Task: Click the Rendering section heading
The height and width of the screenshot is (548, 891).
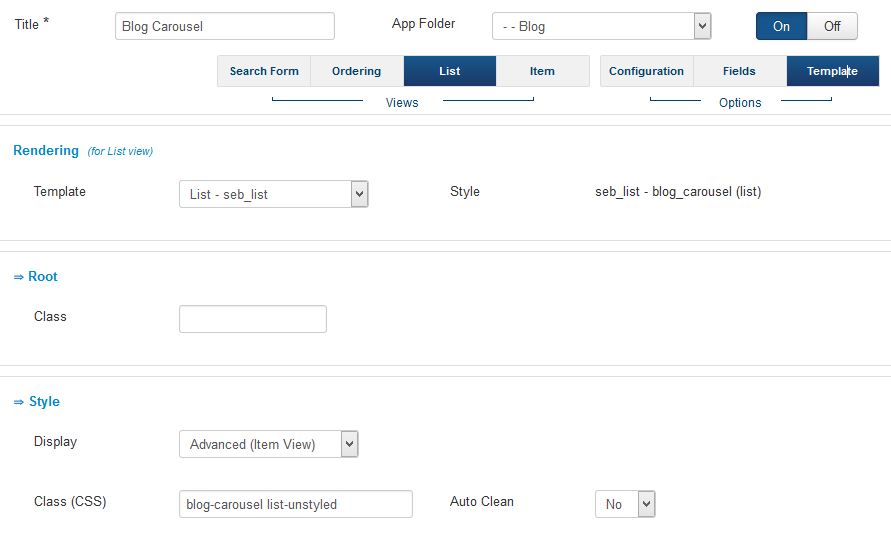Action: tap(46, 150)
